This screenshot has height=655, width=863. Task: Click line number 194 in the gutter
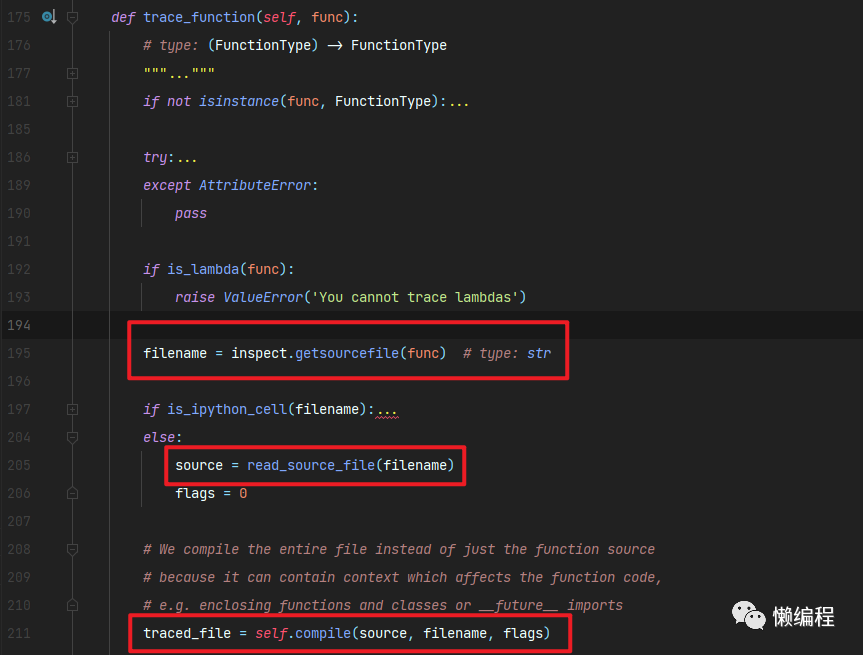tap(19, 325)
